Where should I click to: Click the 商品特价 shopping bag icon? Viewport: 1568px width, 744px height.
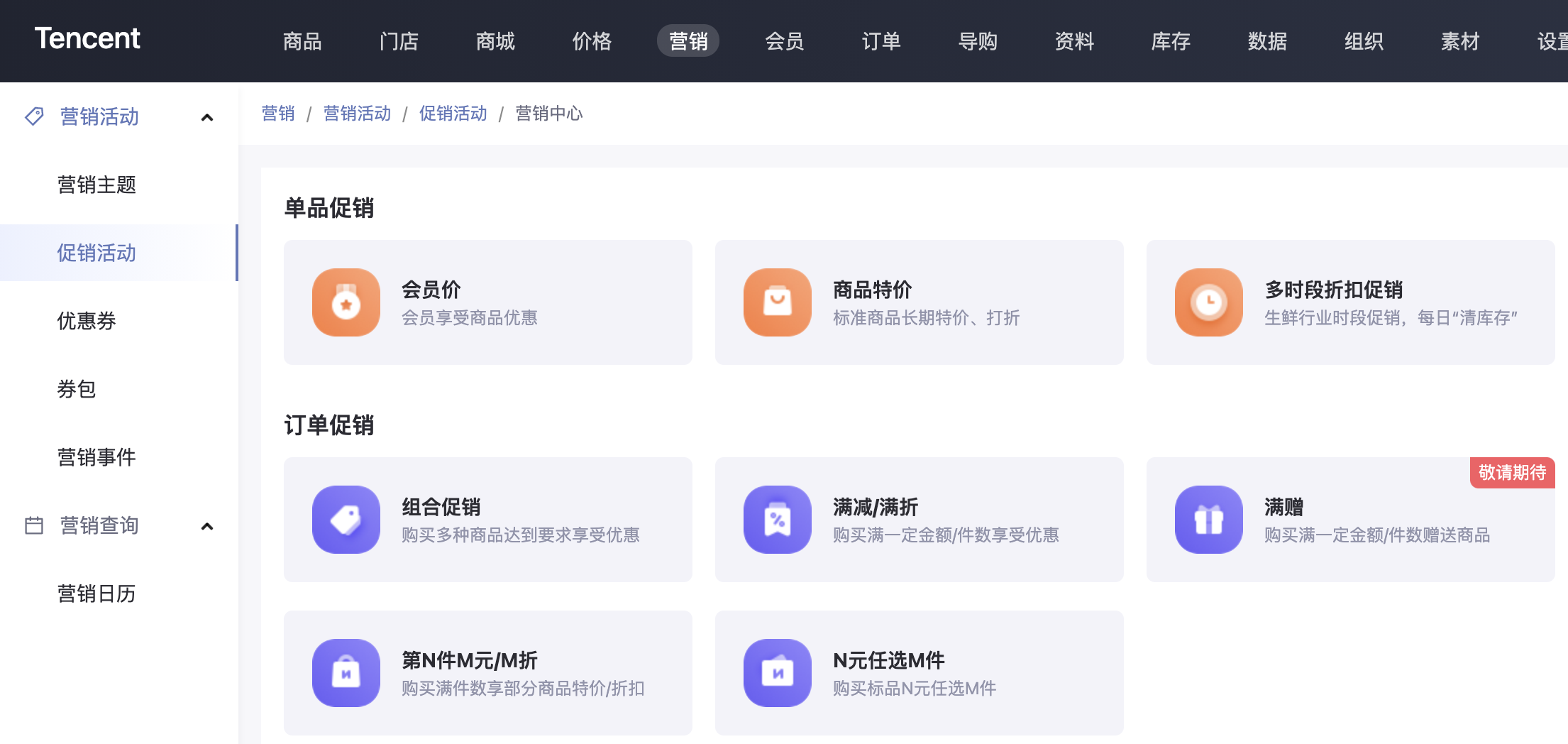pos(778,302)
